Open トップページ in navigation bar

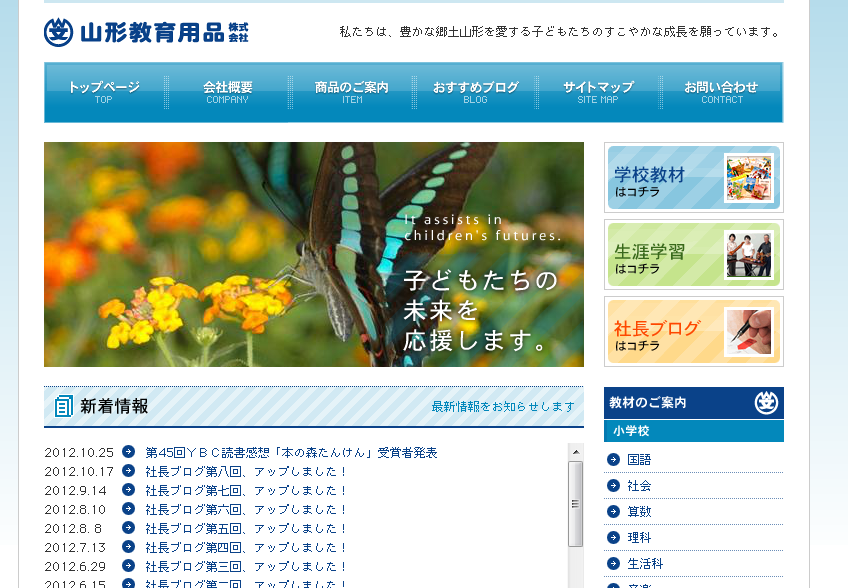coord(104,92)
